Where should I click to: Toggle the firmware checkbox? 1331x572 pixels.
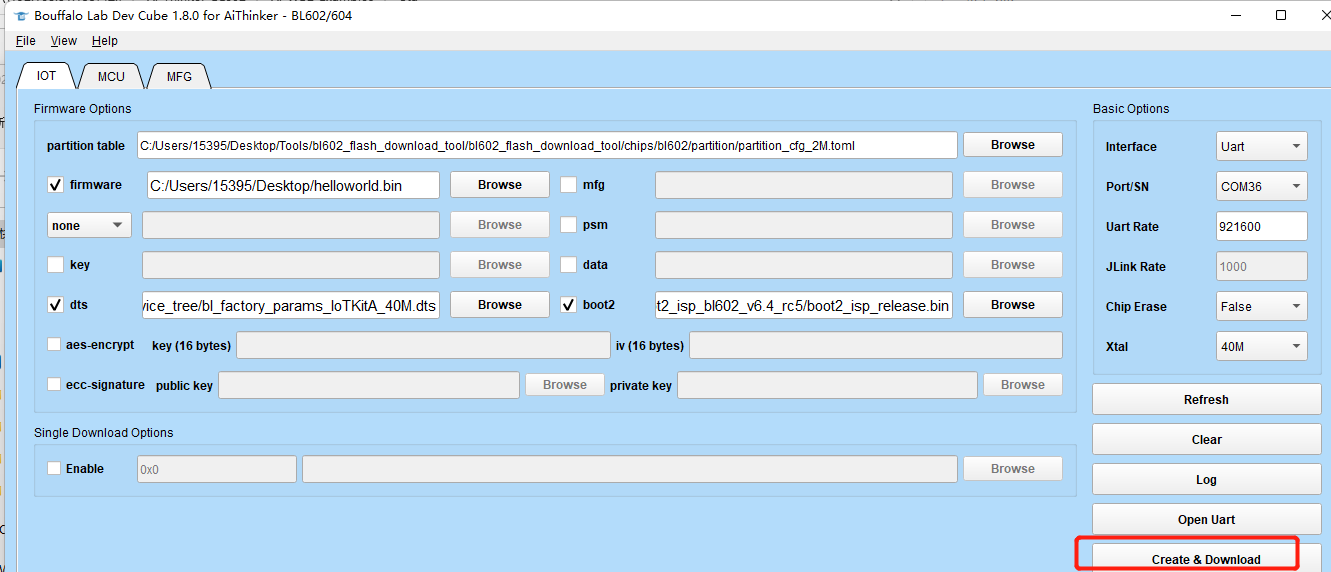55,185
